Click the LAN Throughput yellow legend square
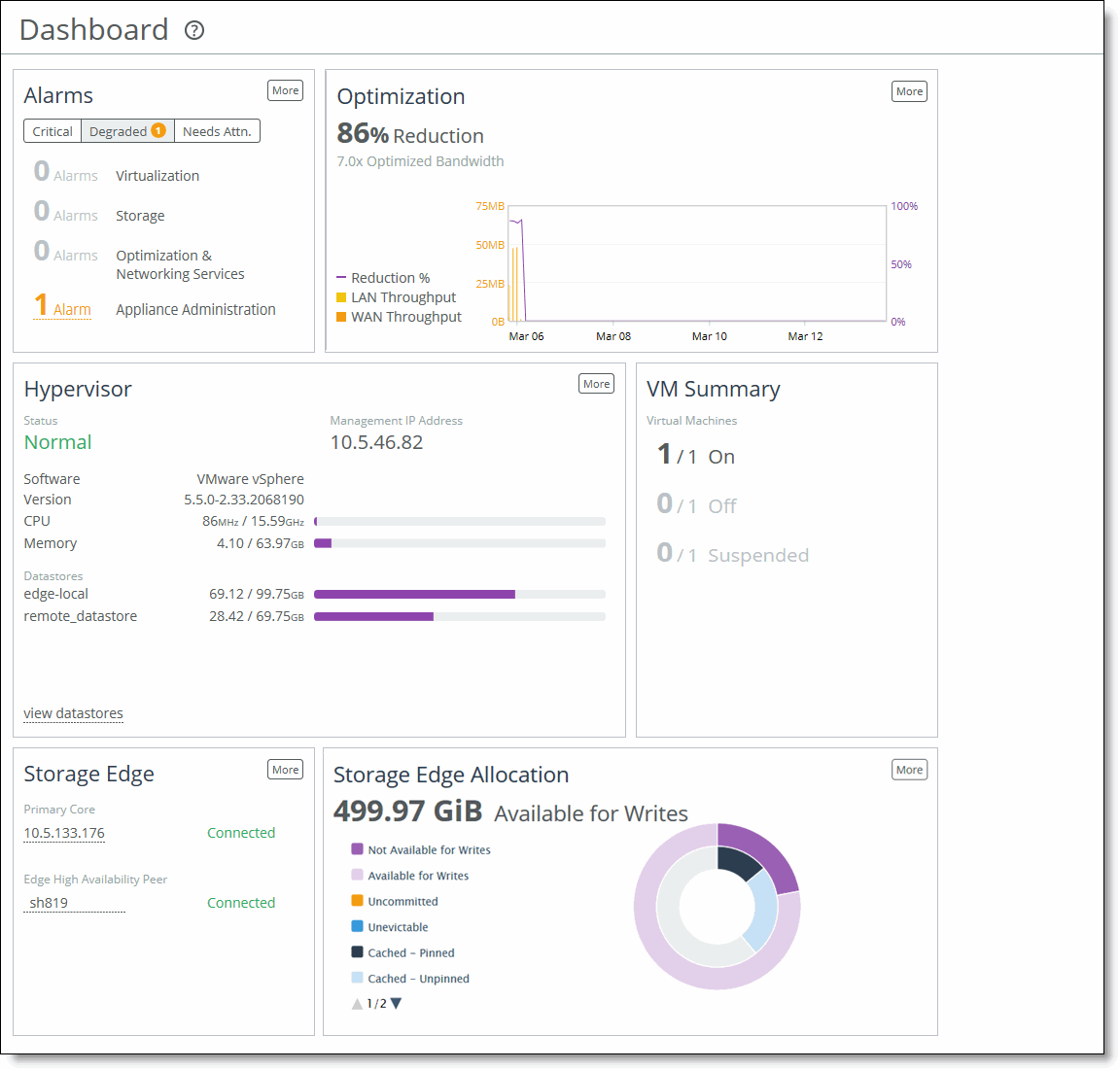The width and height of the screenshot is (1120, 1070). tap(342, 297)
